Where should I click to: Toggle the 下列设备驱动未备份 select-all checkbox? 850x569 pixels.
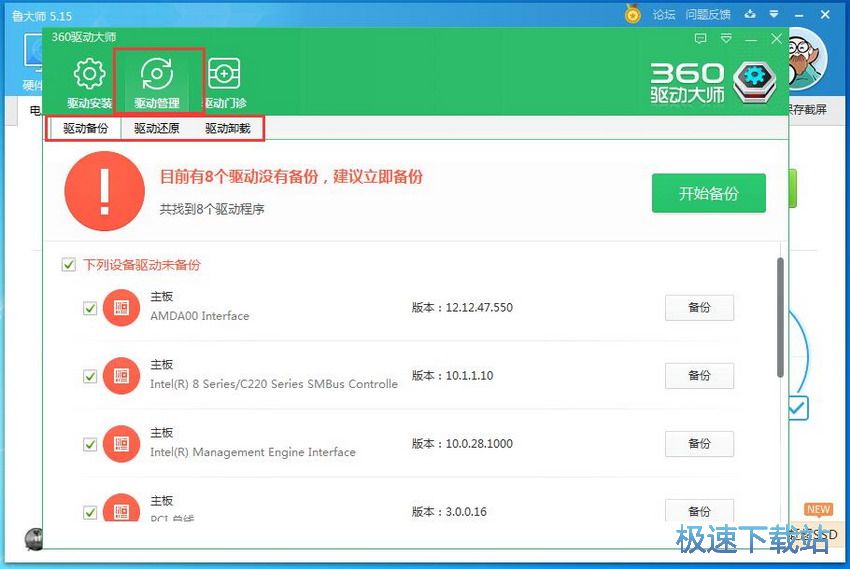click(x=68, y=264)
